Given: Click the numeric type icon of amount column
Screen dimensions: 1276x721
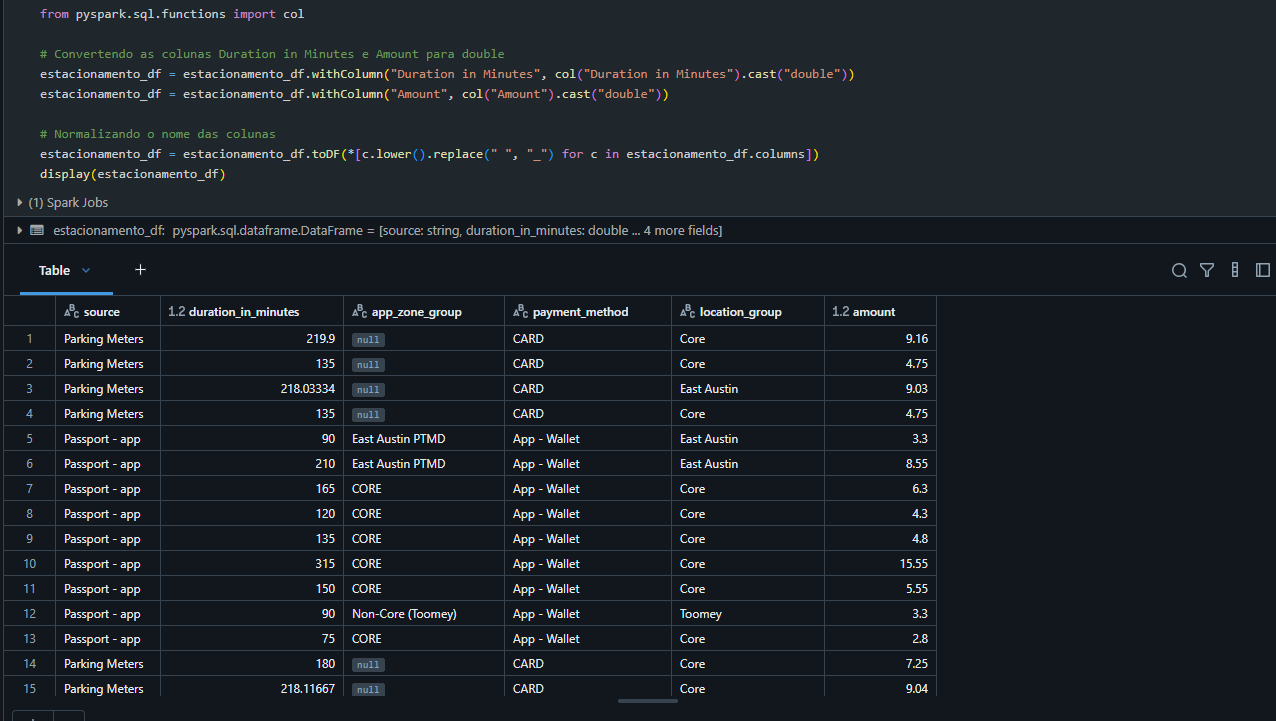Looking at the screenshot, I should click(x=840, y=312).
